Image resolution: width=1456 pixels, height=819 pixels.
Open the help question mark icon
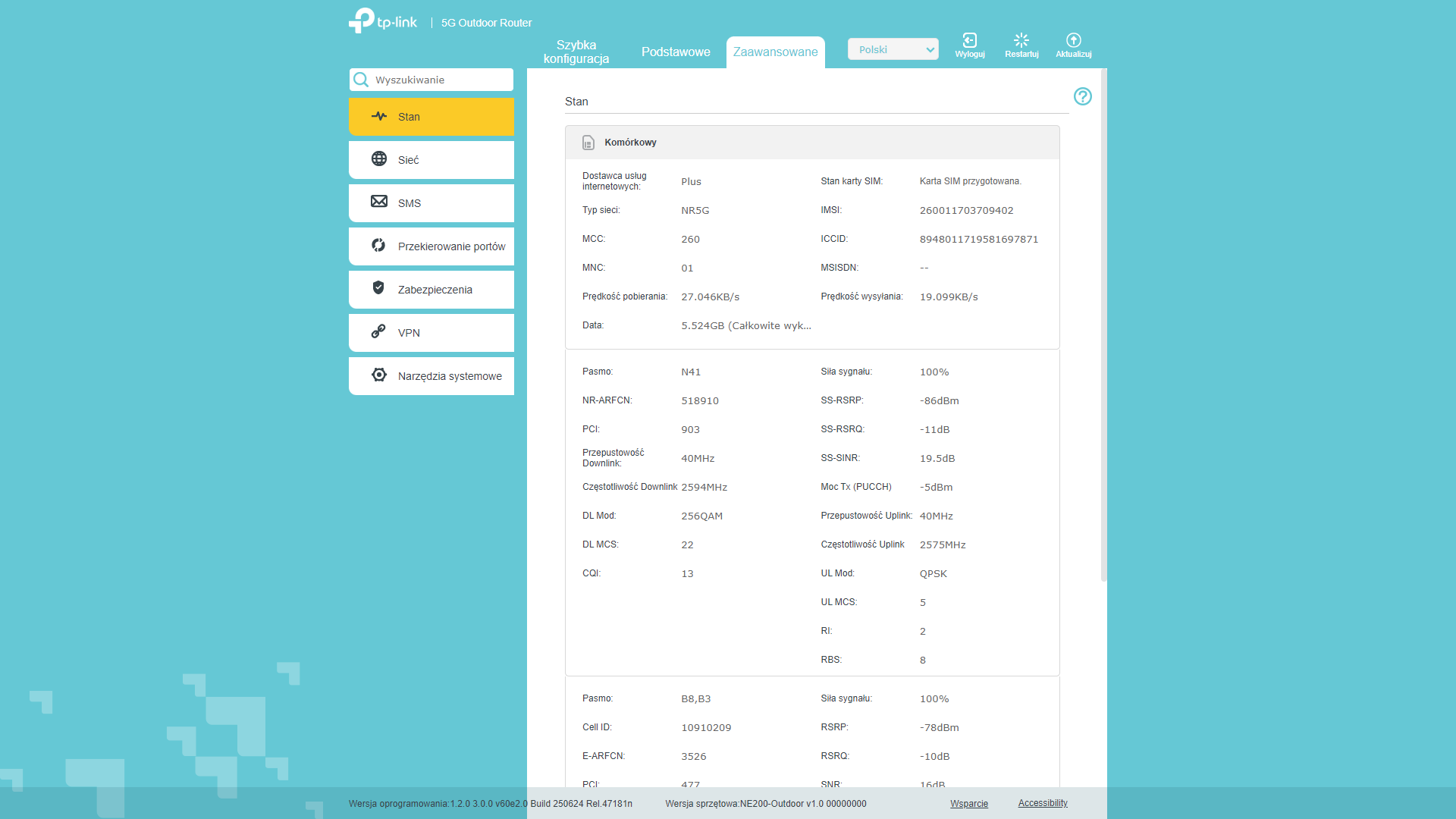pyautogui.click(x=1082, y=96)
